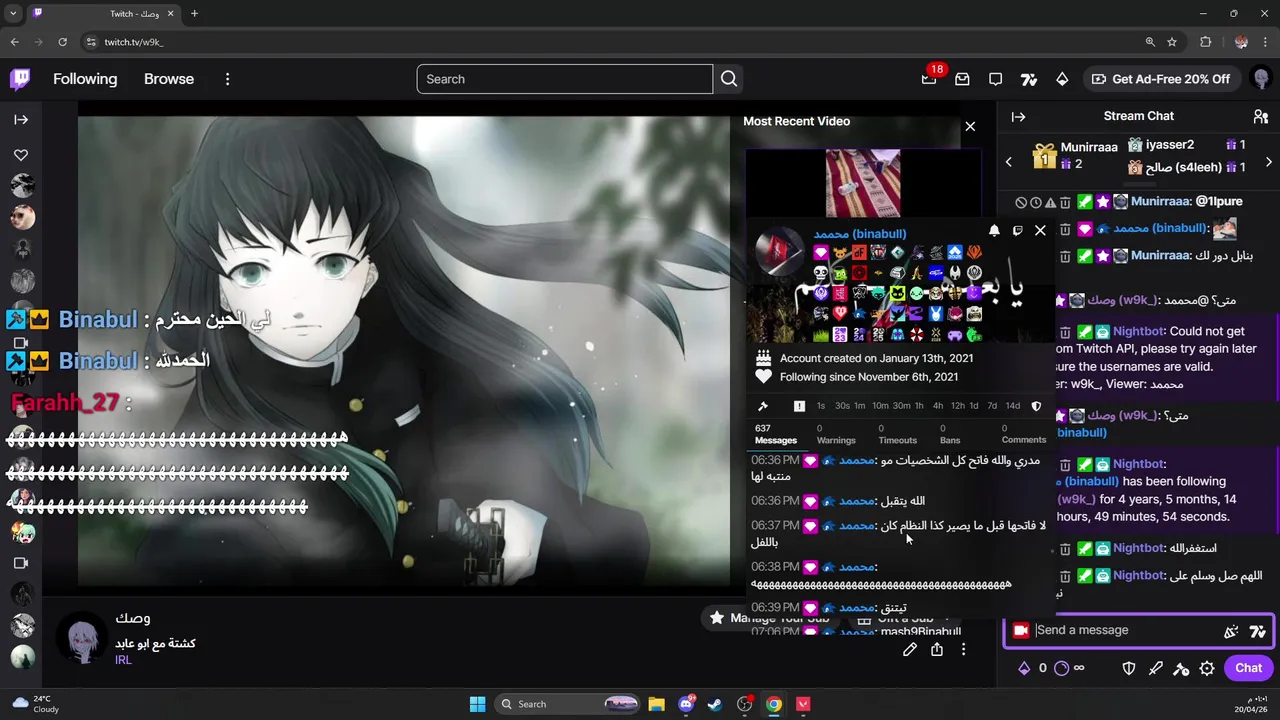Switch to the Bans tab
Screen dimensions: 1280x720
950,434
